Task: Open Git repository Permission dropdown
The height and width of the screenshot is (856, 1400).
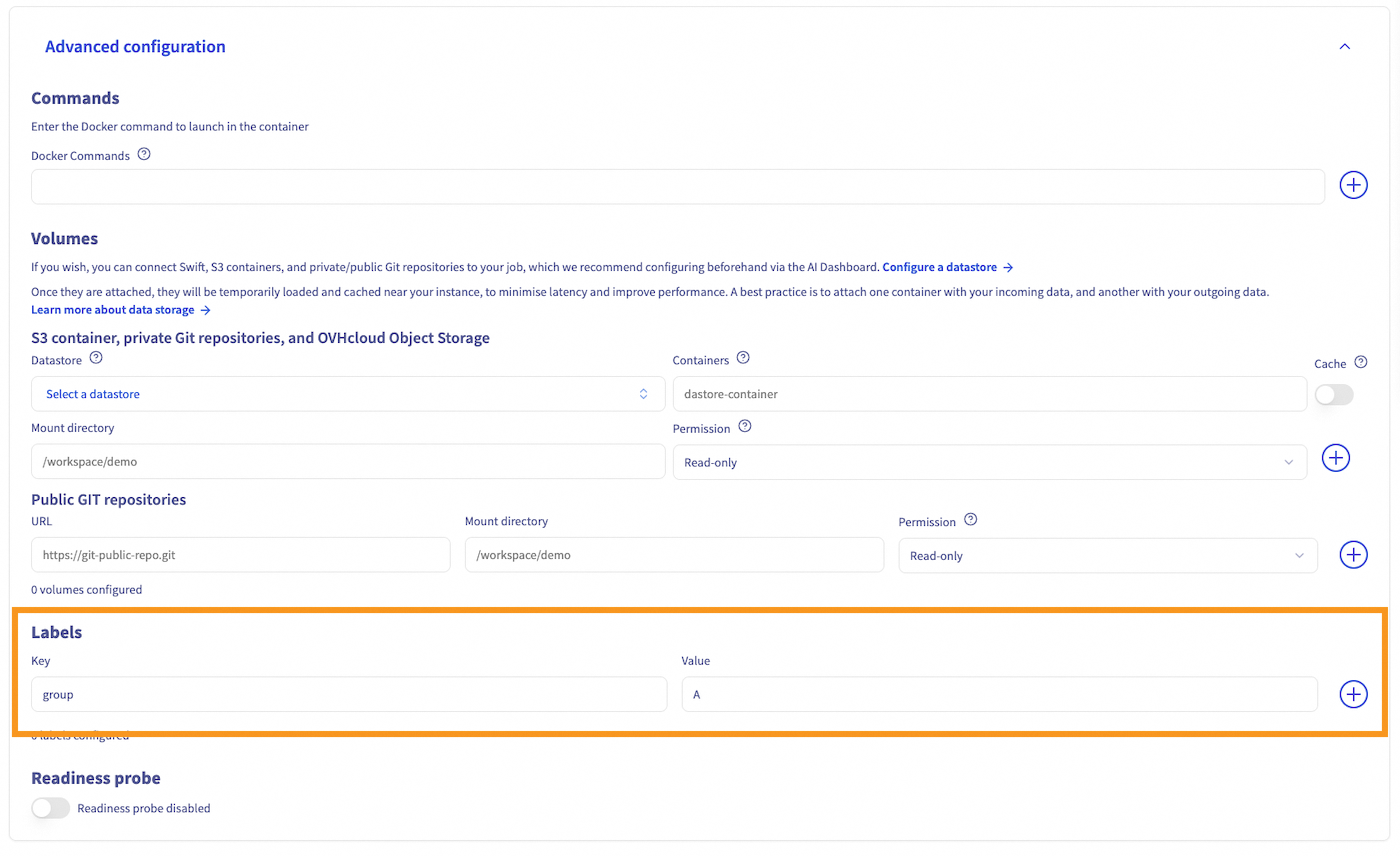Action: point(1107,555)
